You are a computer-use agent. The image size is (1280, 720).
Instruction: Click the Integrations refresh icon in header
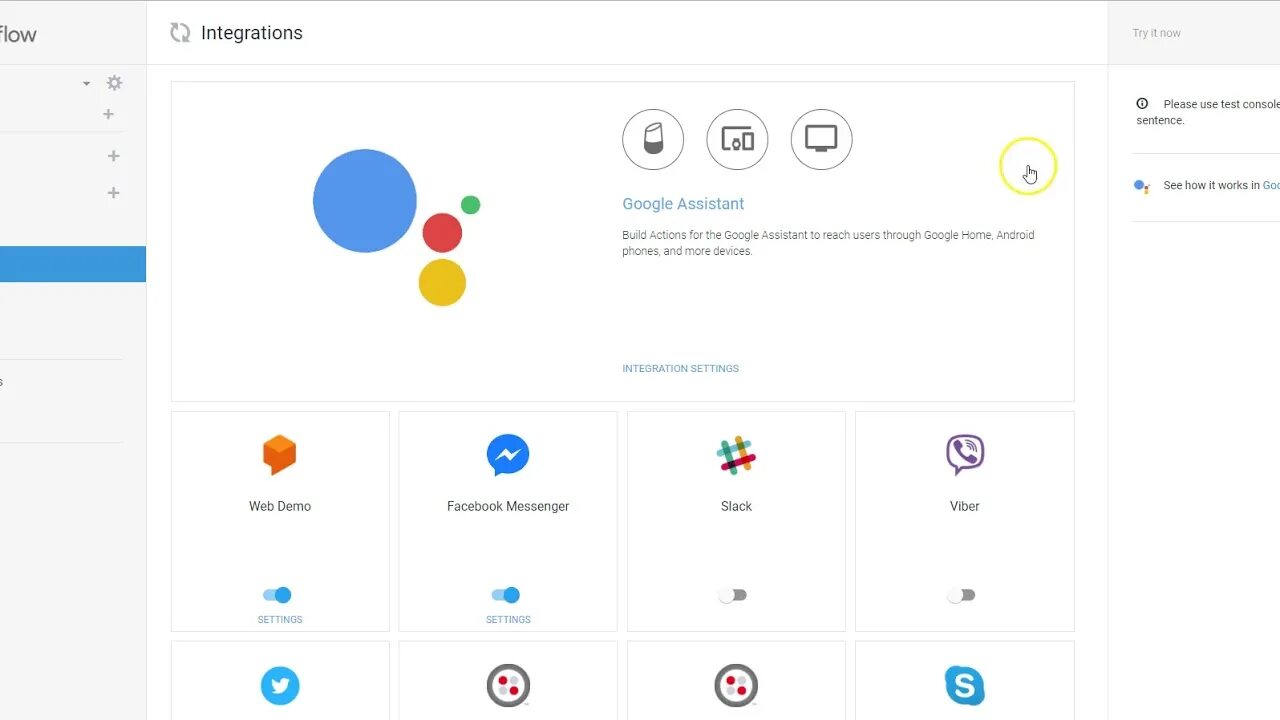tap(180, 33)
